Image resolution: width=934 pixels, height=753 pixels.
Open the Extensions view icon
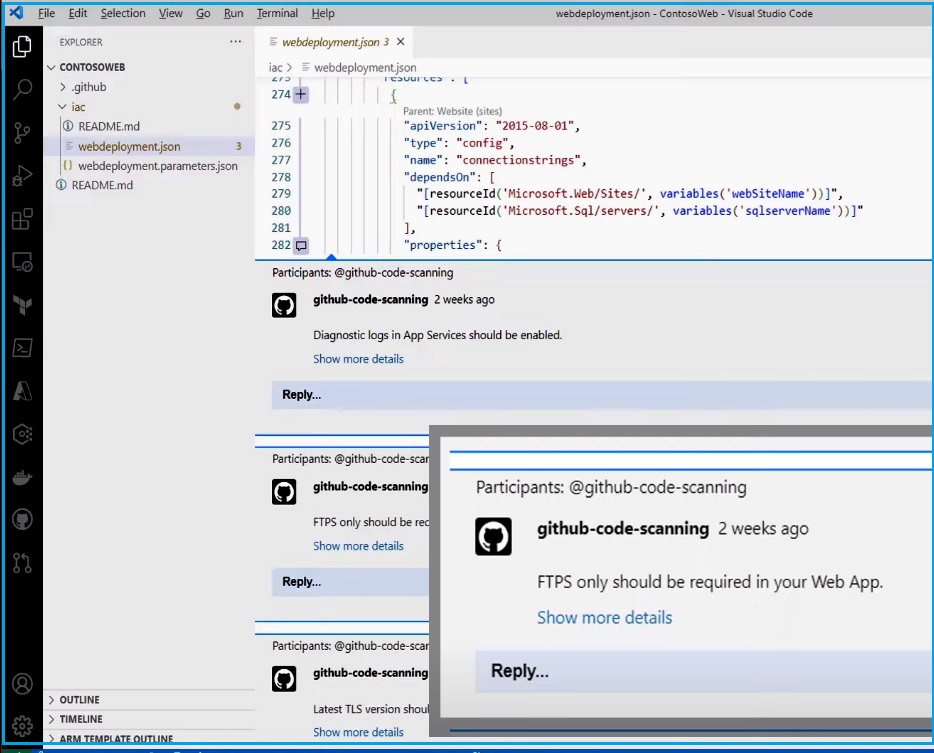22,219
